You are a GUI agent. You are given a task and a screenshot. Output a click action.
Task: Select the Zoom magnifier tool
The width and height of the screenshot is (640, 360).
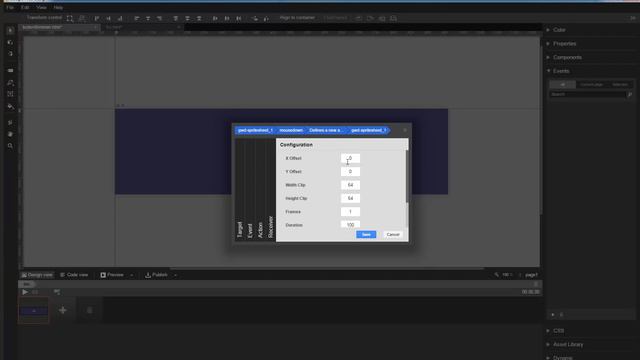[11, 146]
